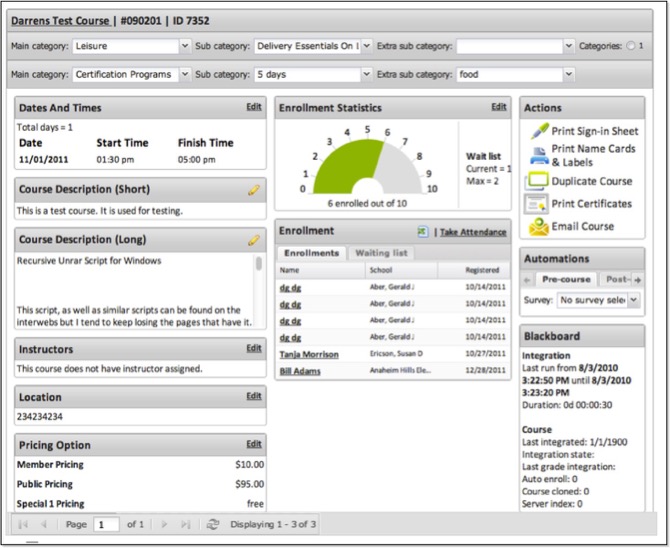Refresh the list using the pager refresh icon

pos(212,524)
